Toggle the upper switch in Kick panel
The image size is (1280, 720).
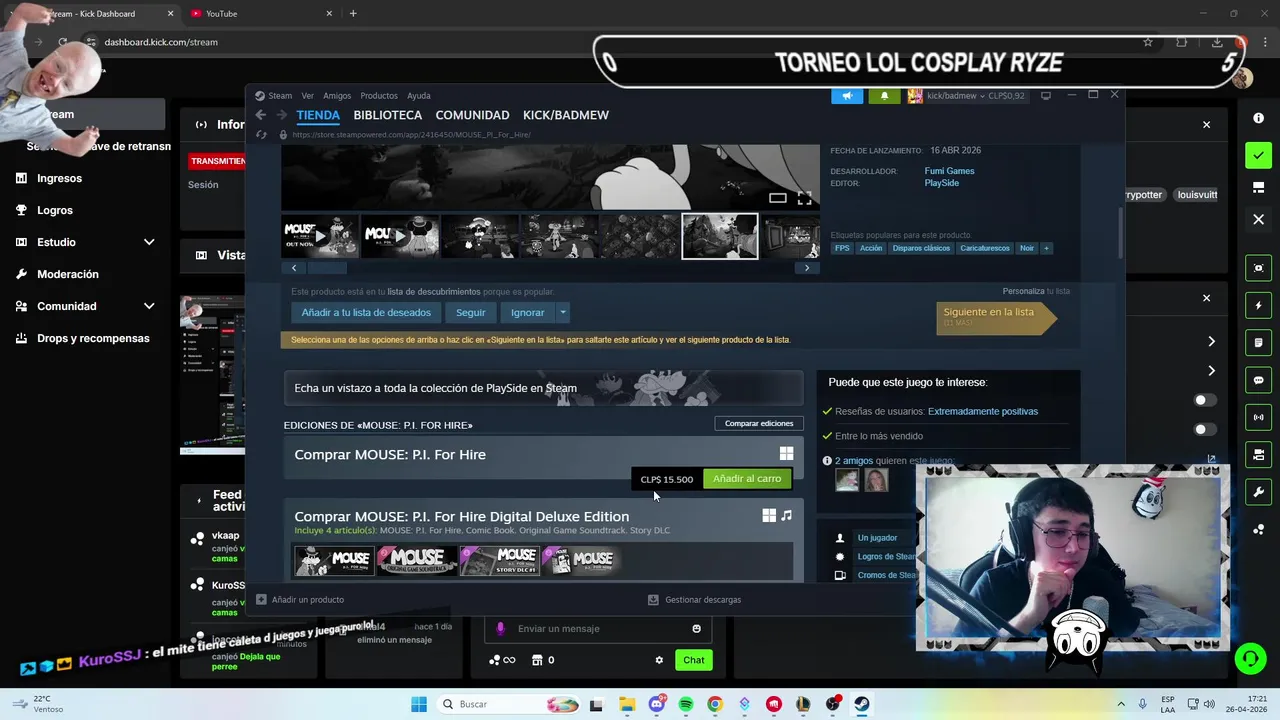[x=1205, y=400]
